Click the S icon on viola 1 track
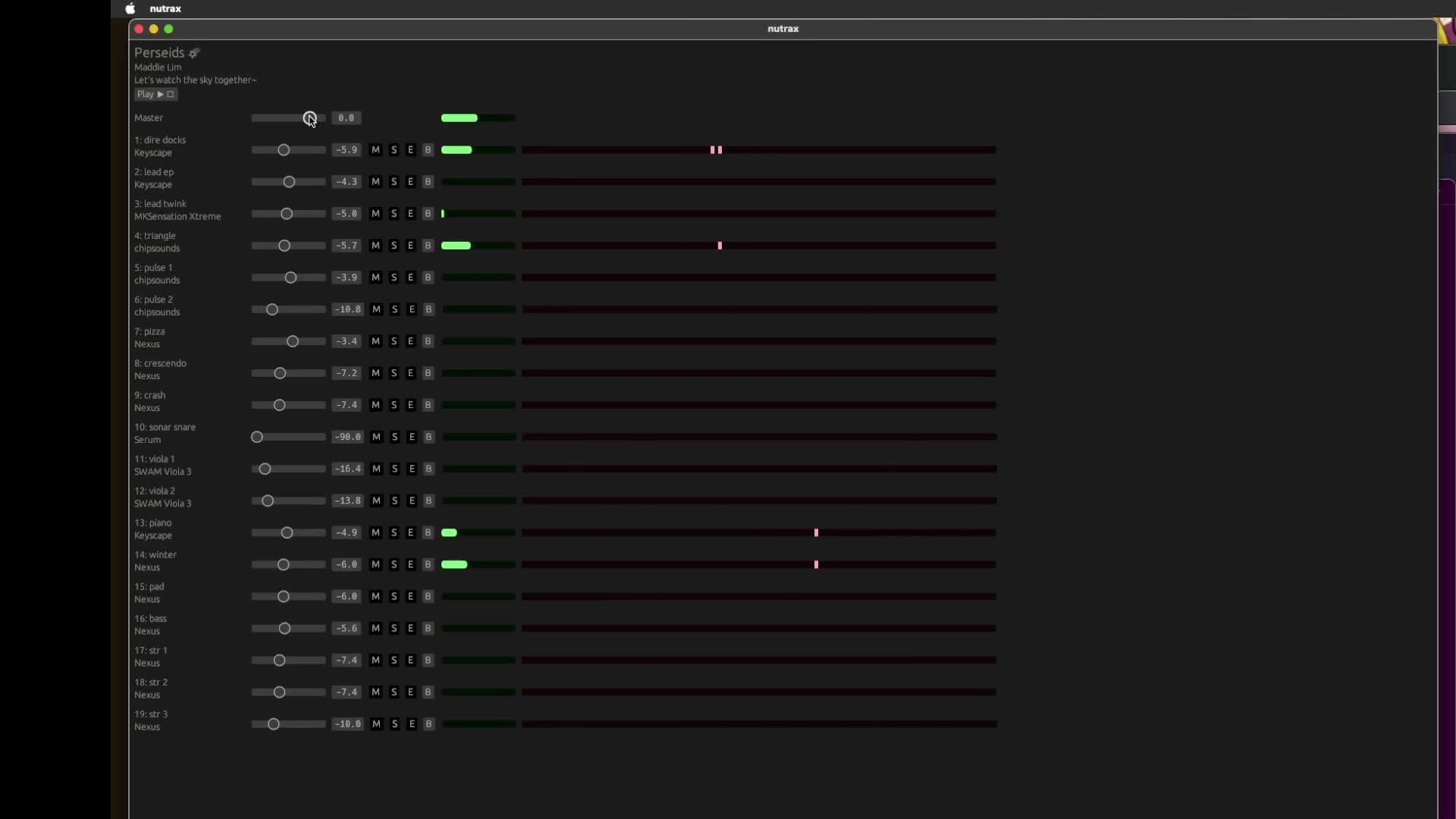Viewport: 1456px width, 819px height. (x=394, y=469)
